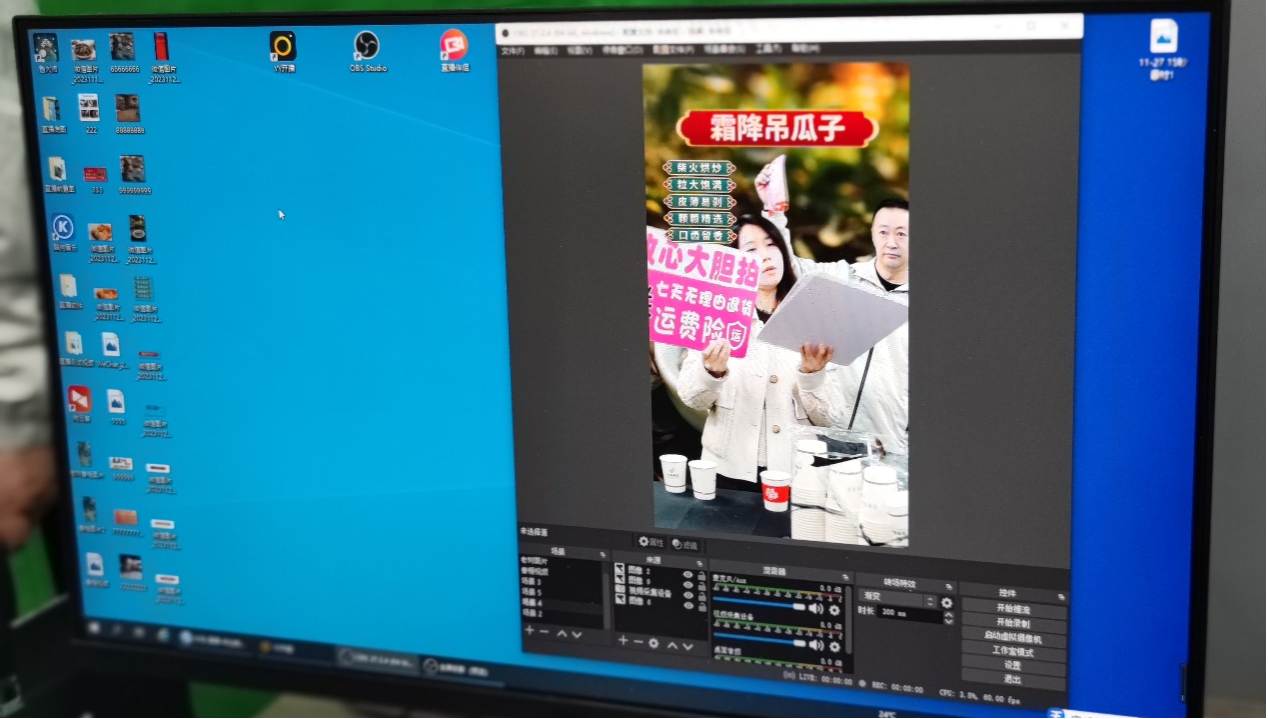Pop out the controls dock
Viewport: 1268px width, 719px height.
point(1061,596)
